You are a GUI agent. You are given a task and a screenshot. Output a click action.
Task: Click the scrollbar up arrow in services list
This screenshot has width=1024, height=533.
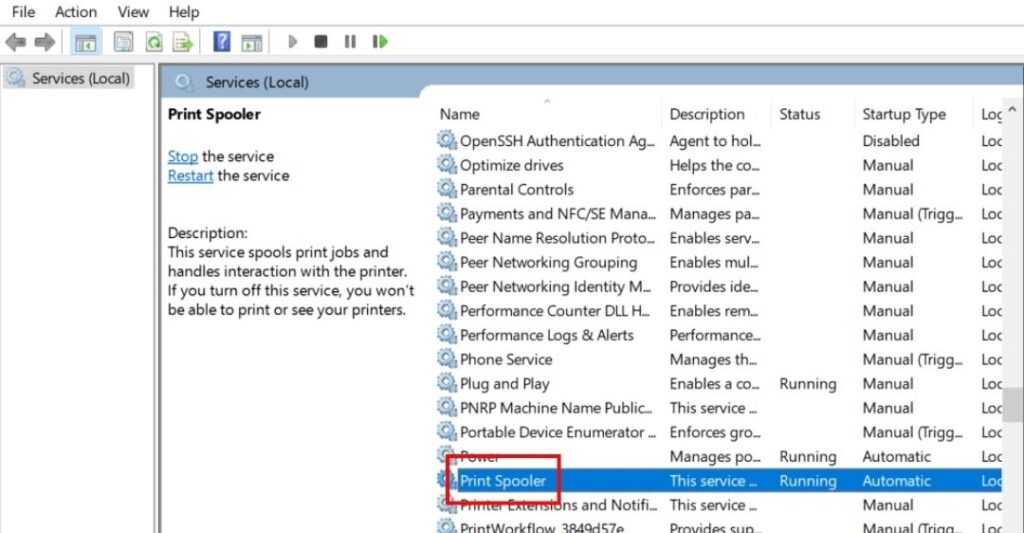[1013, 110]
